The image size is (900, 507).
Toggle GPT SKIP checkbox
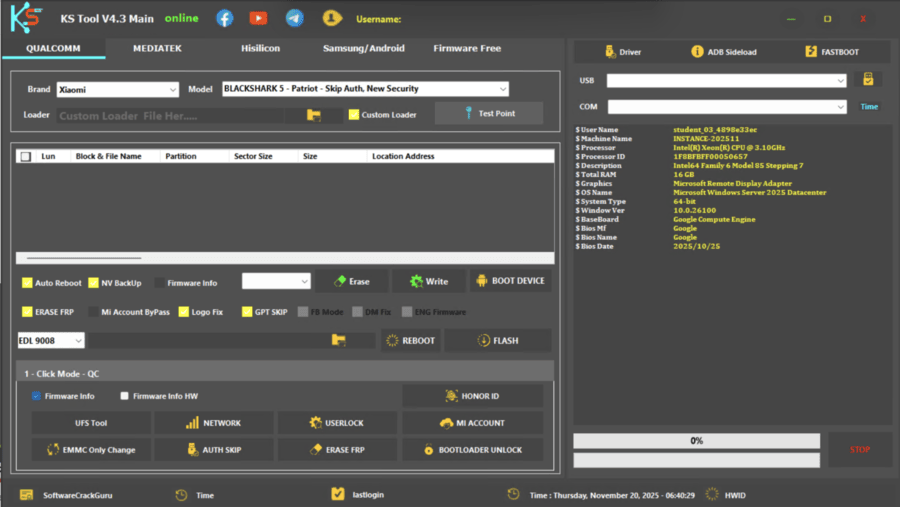[x=247, y=312]
